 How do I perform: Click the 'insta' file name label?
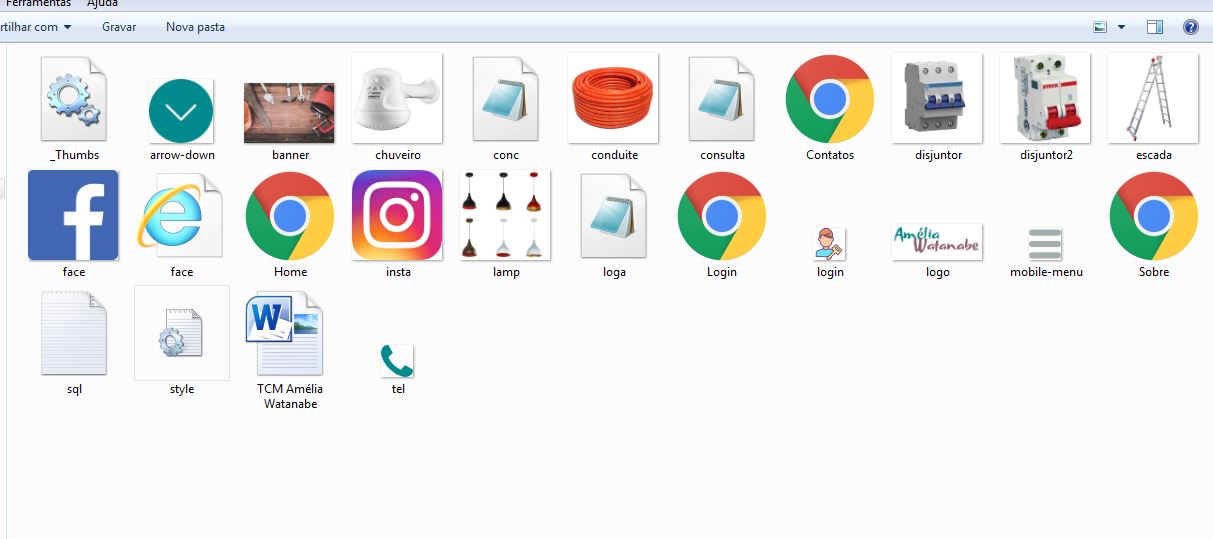tap(398, 272)
